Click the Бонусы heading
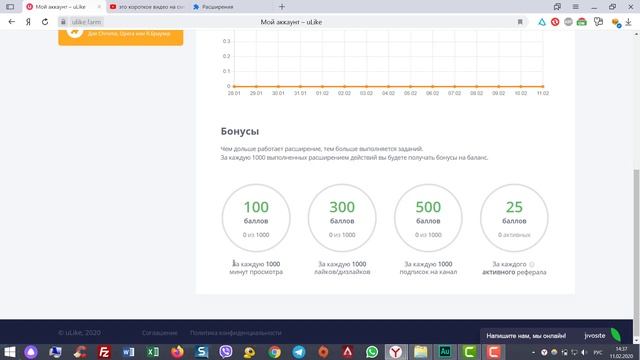The width and height of the screenshot is (640, 360). point(240,131)
